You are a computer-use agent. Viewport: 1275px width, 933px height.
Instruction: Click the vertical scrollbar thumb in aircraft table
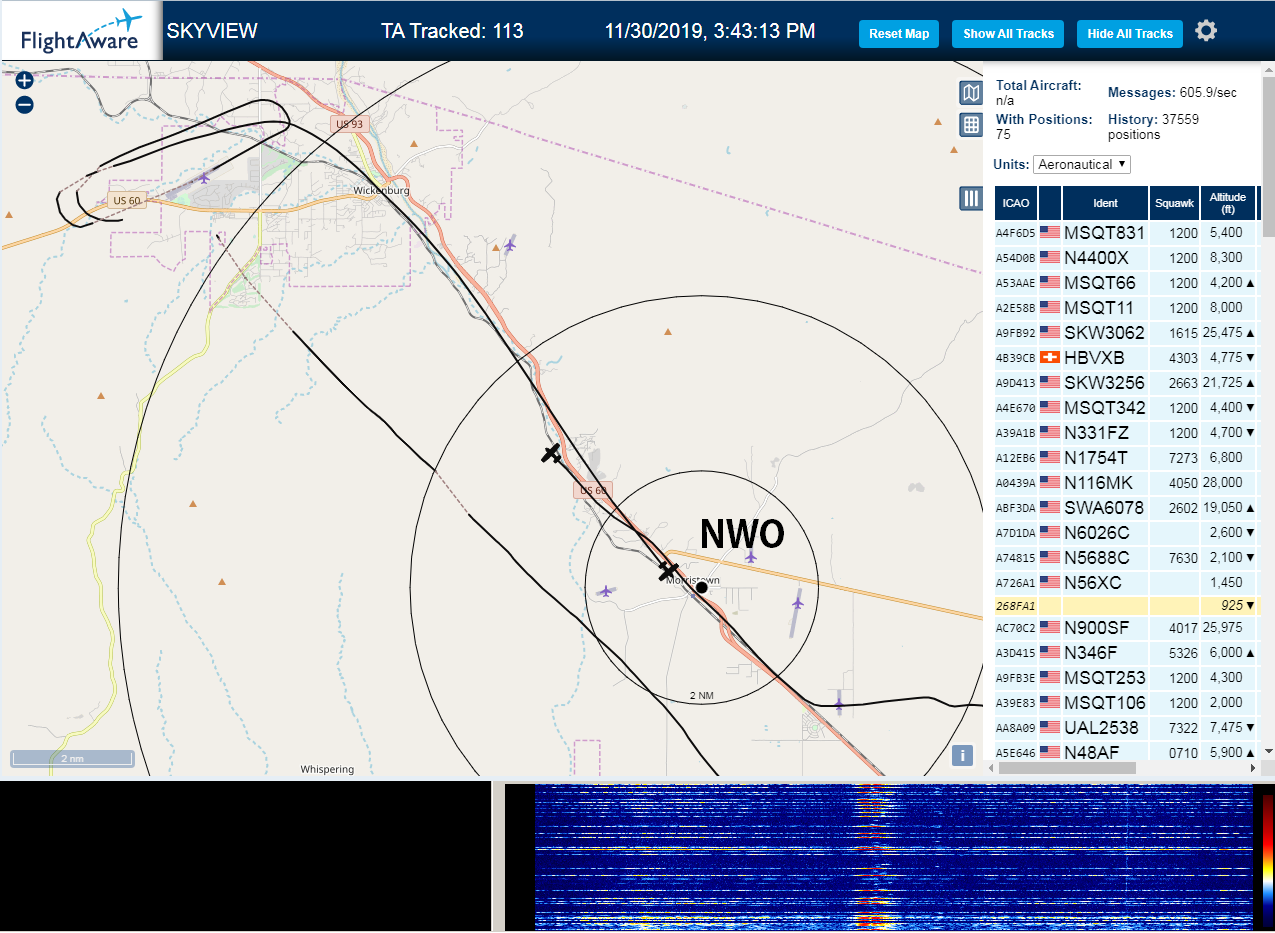click(1268, 157)
